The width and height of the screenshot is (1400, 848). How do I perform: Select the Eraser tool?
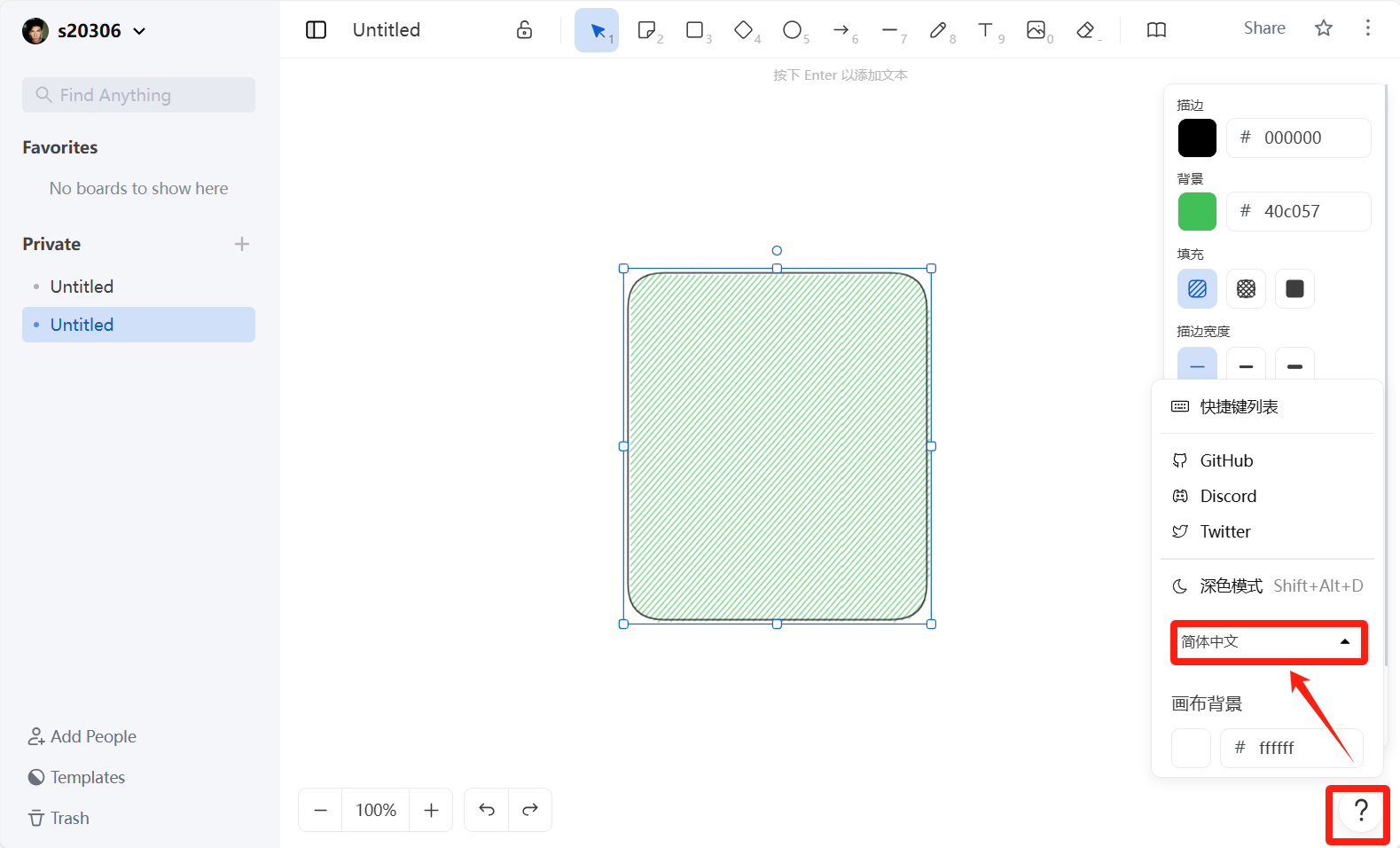click(1085, 30)
